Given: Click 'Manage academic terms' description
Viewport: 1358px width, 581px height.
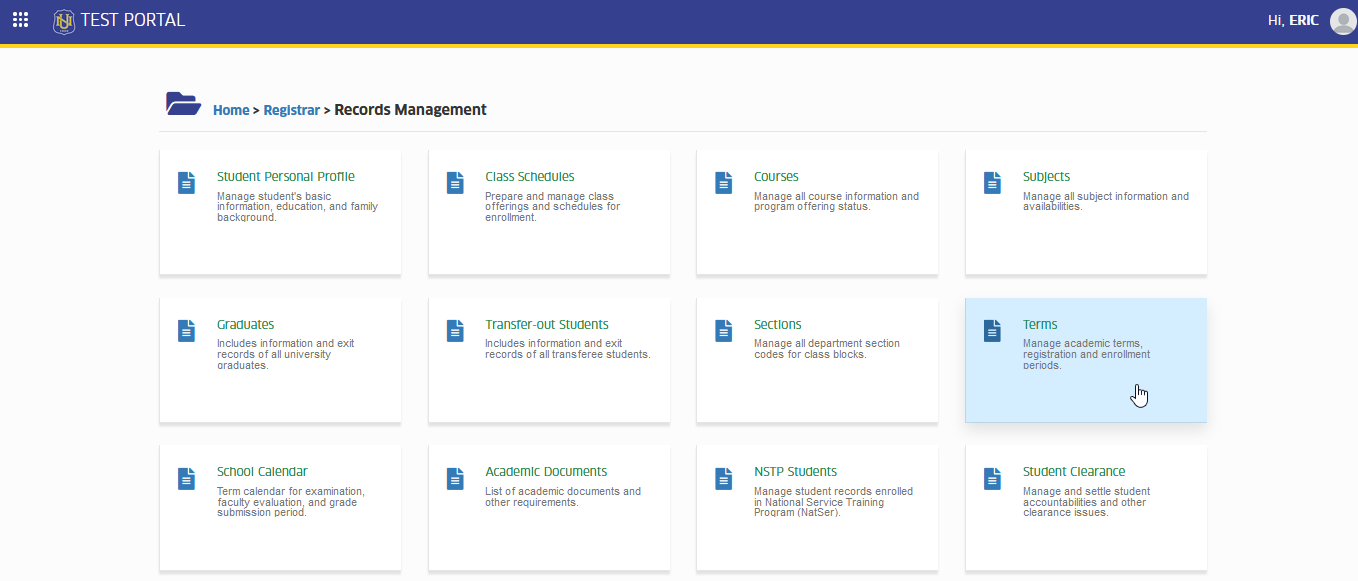Looking at the screenshot, I should (x=1086, y=354).
